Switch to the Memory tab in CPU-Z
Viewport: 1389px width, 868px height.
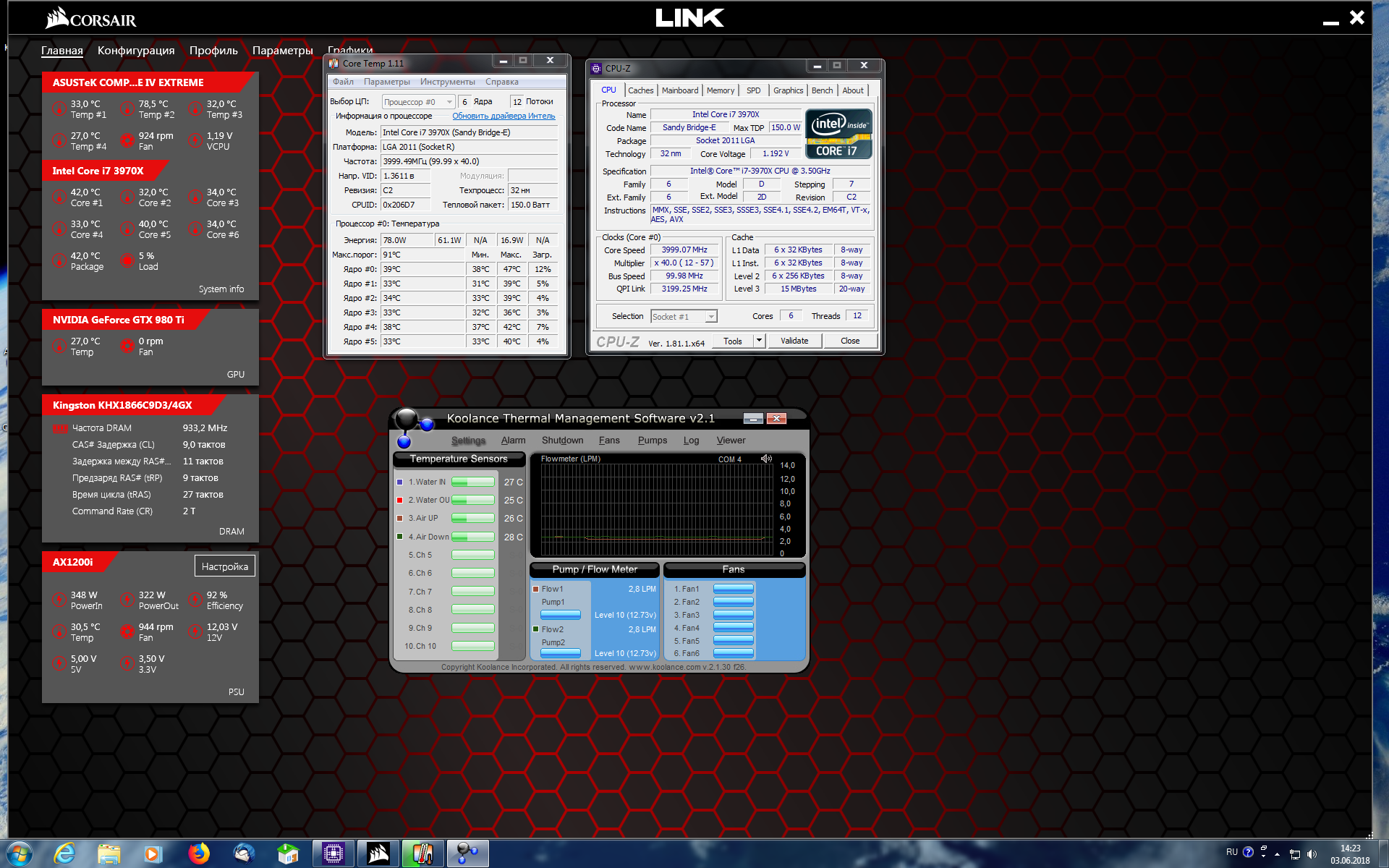click(x=720, y=90)
